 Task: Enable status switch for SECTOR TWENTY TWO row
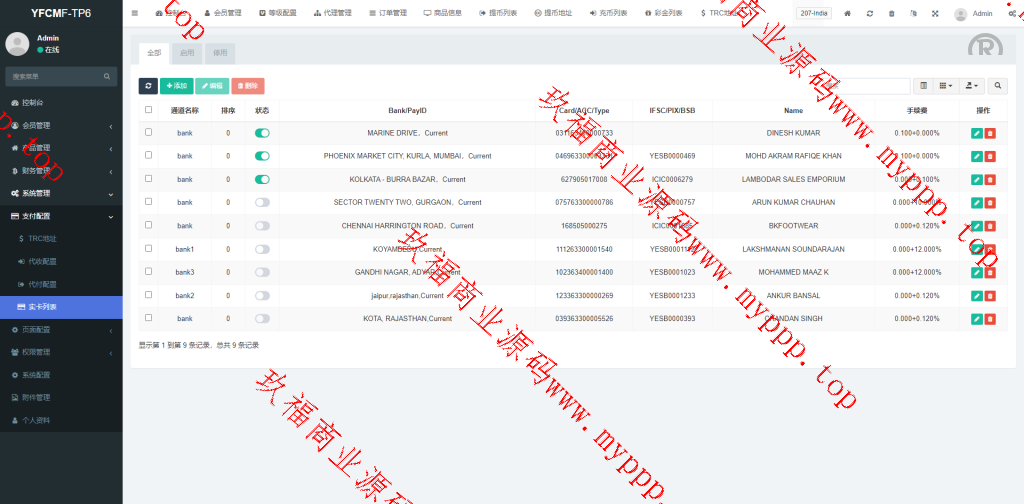[262, 202]
